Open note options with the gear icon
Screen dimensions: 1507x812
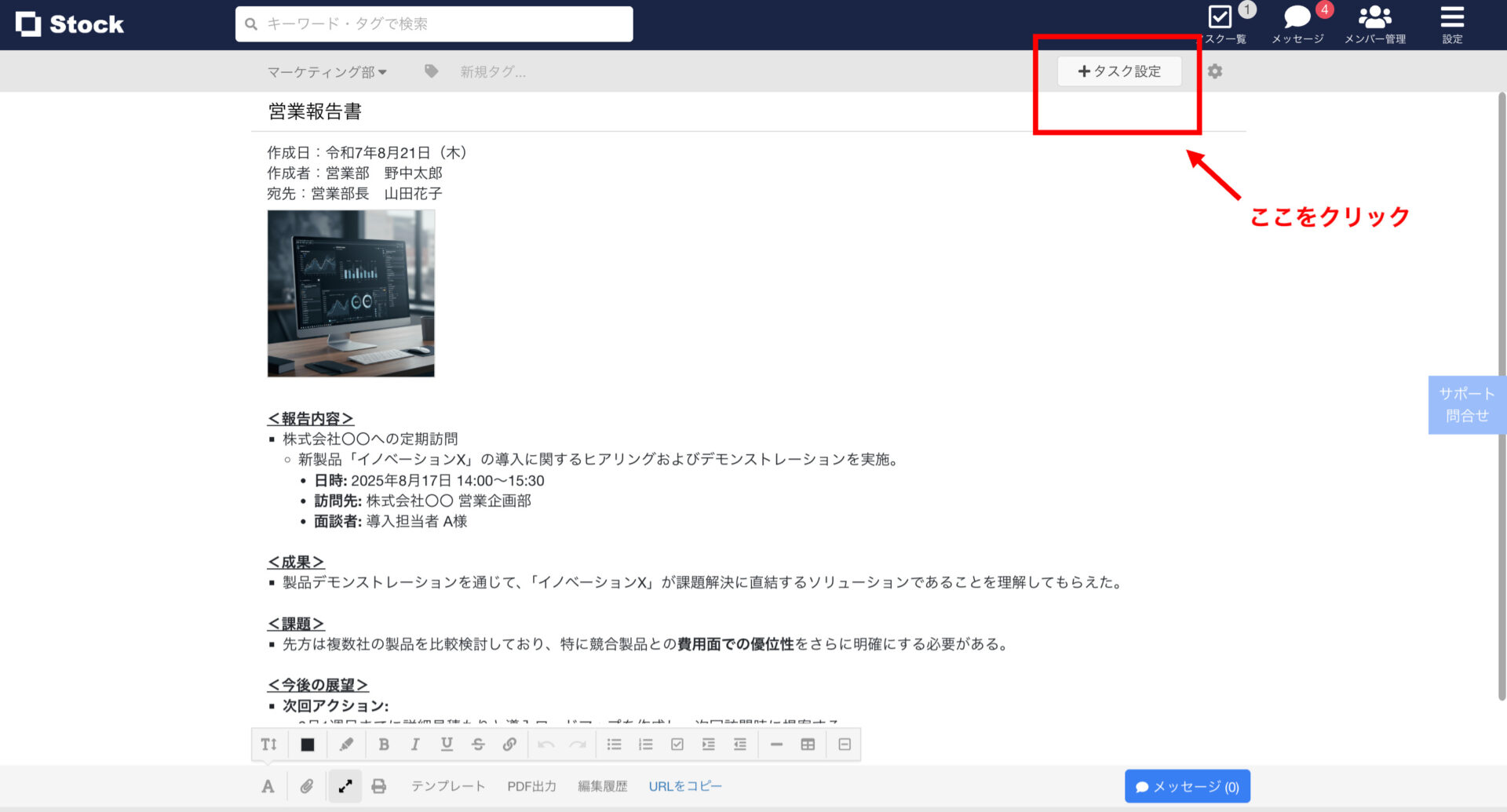[x=1214, y=71]
